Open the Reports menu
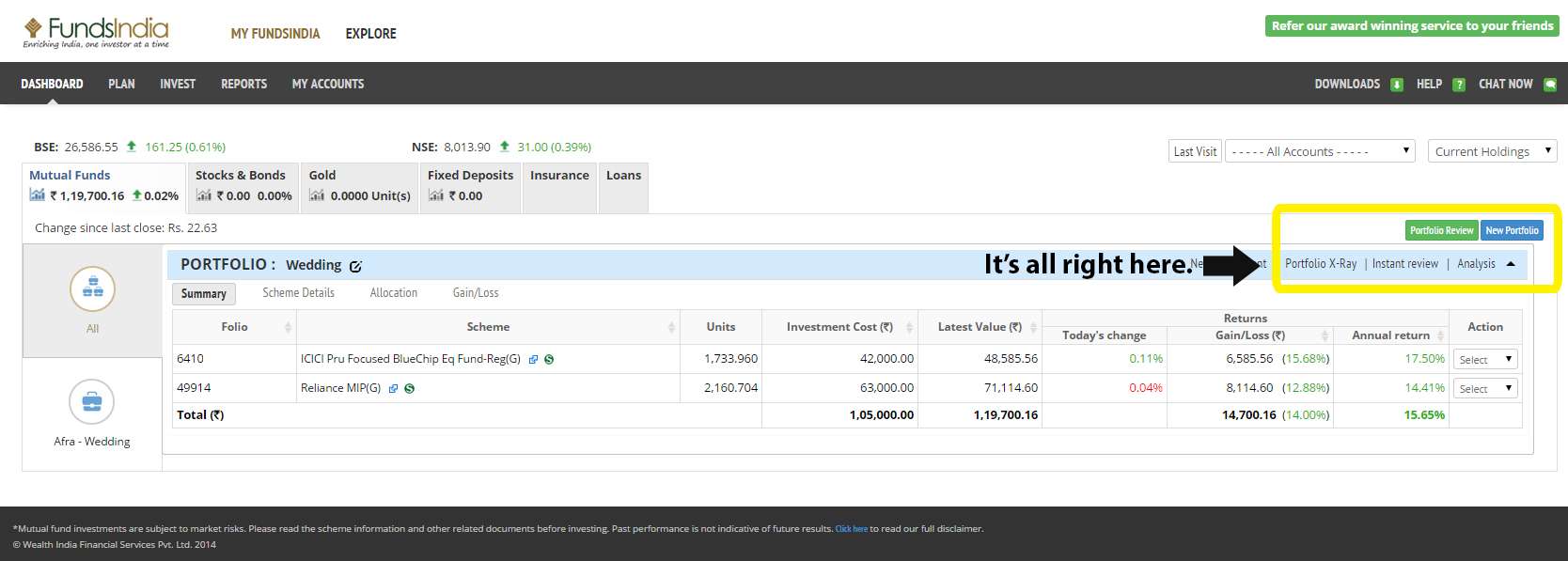Image resolution: width=1568 pixels, height=561 pixels. [243, 84]
